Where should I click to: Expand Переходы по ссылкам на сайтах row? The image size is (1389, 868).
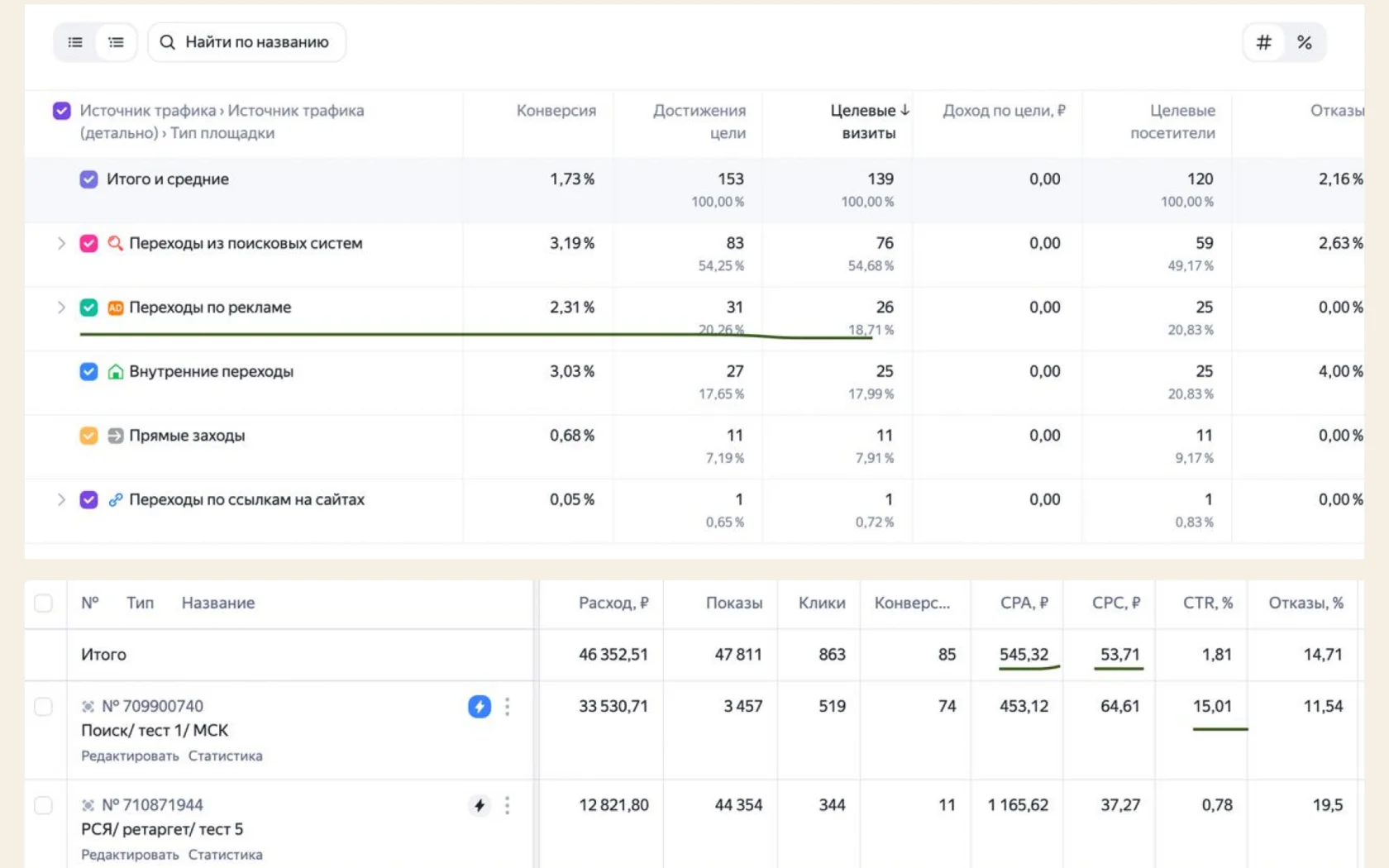coord(60,499)
